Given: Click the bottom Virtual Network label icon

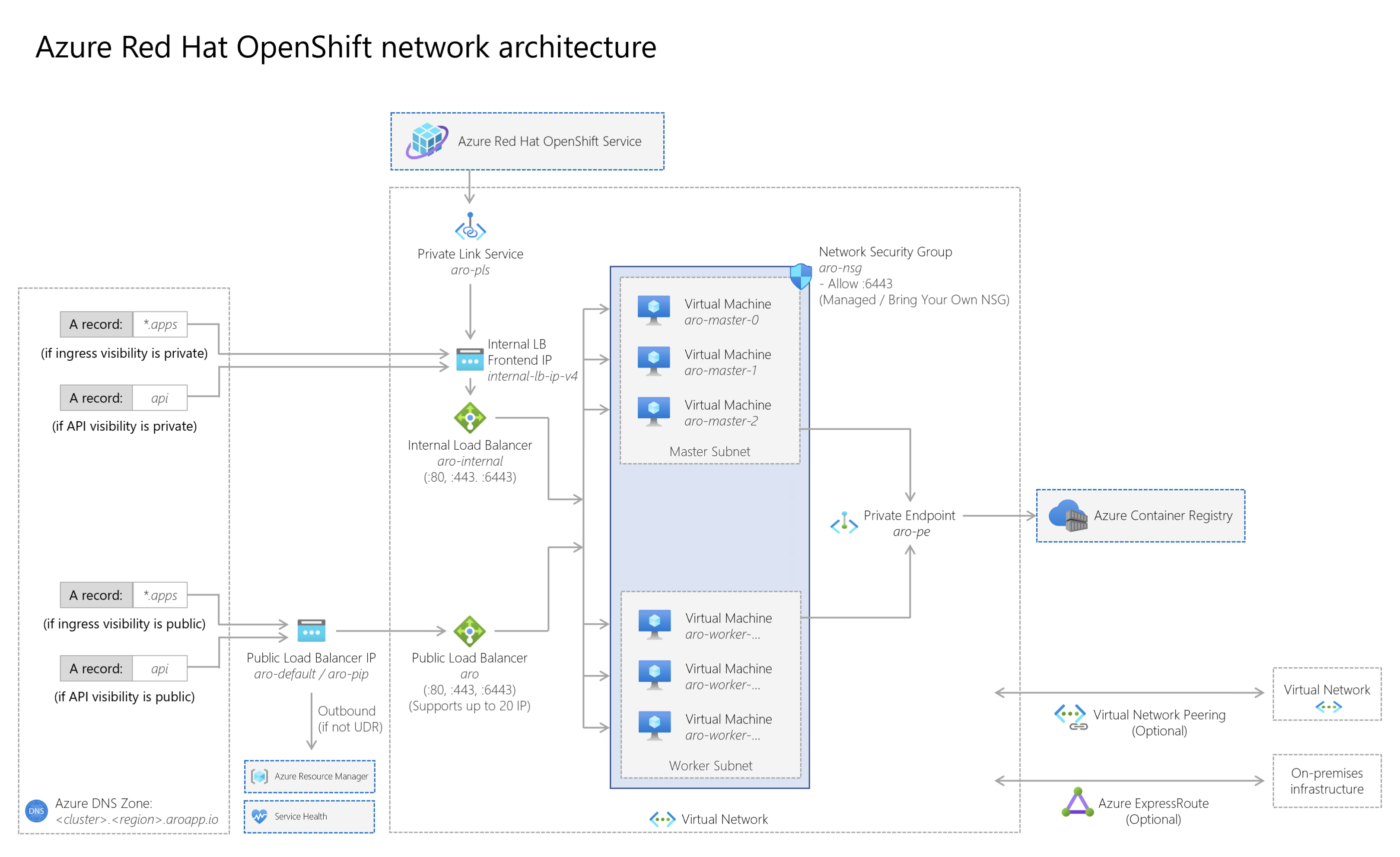Looking at the screenshot, I should [x=662, y=819].
